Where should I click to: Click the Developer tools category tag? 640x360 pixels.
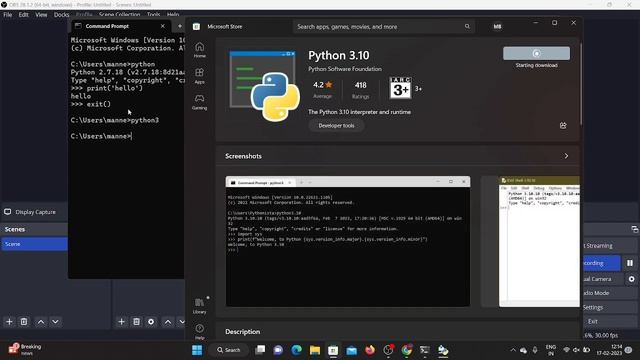pyautogui.click(x=336, y=126)
